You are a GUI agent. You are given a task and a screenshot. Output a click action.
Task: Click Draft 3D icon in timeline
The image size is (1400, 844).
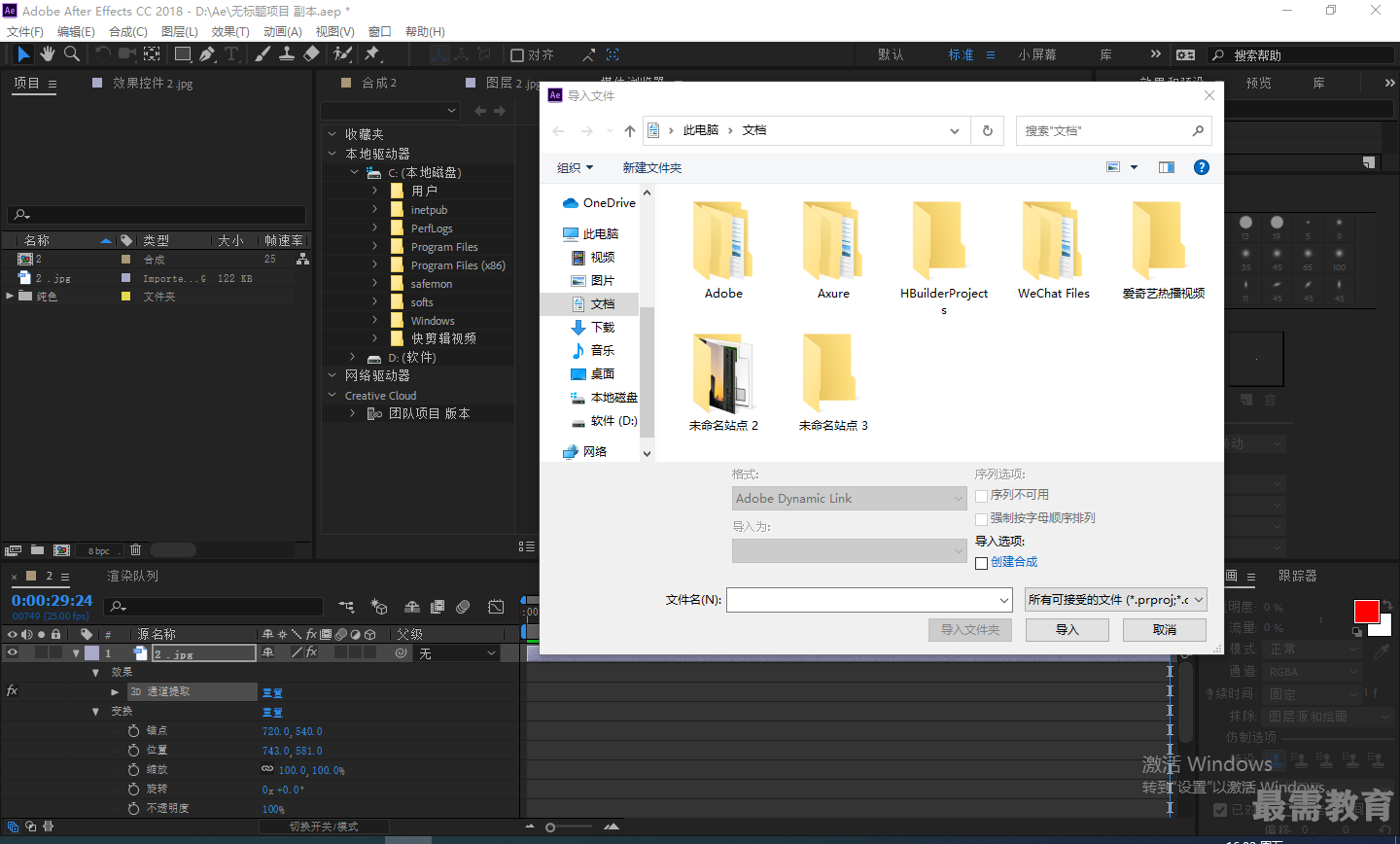(x=379, y=607)
